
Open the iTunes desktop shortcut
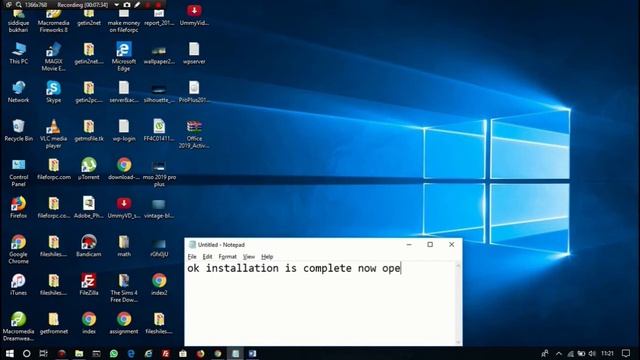click(x=19, y=284)
